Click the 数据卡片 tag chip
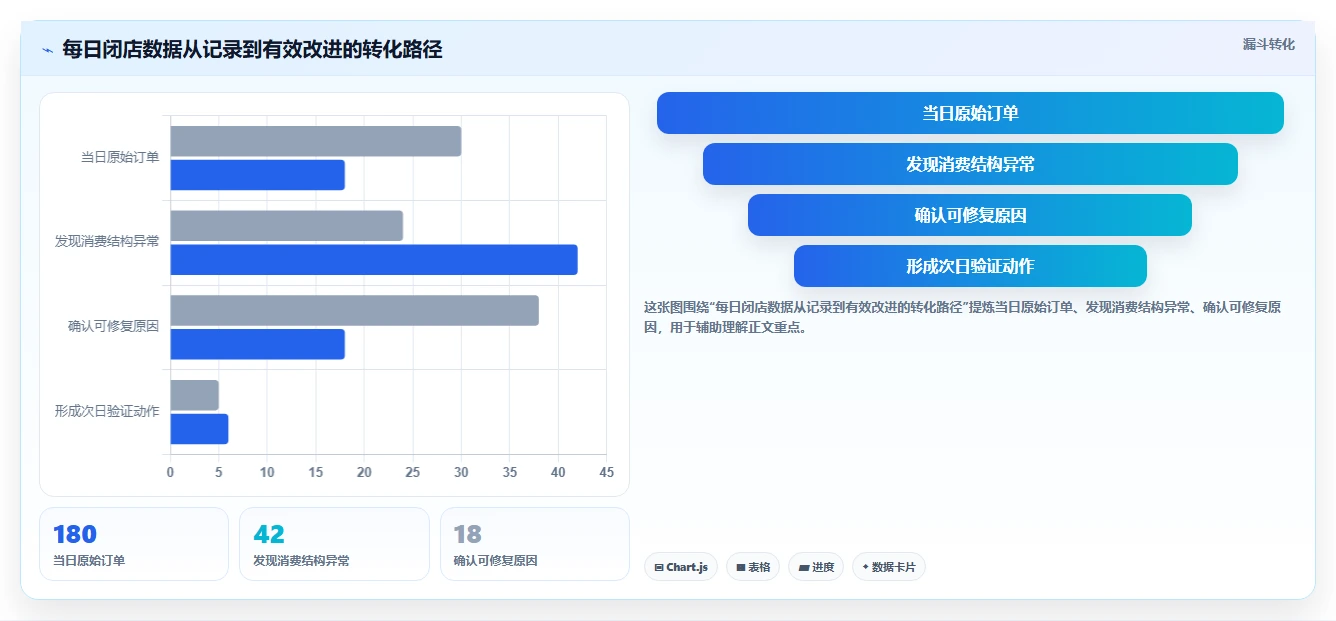 889,567
